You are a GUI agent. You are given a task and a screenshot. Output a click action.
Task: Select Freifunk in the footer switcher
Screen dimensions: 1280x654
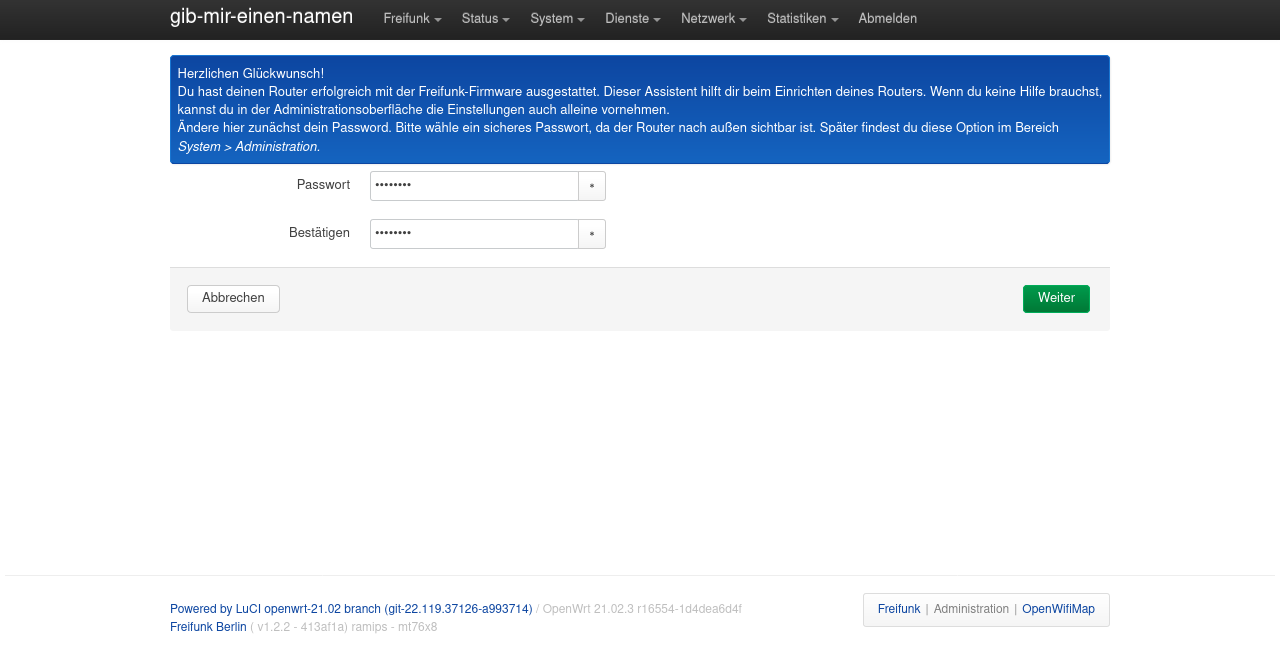click(899, 609)
